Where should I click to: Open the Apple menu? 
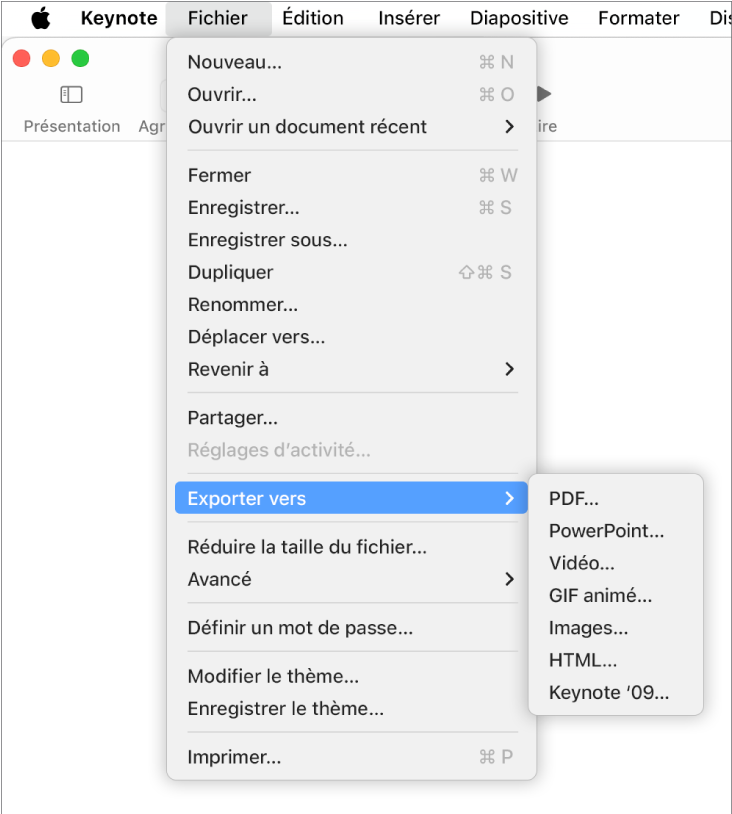pos(40,17)
